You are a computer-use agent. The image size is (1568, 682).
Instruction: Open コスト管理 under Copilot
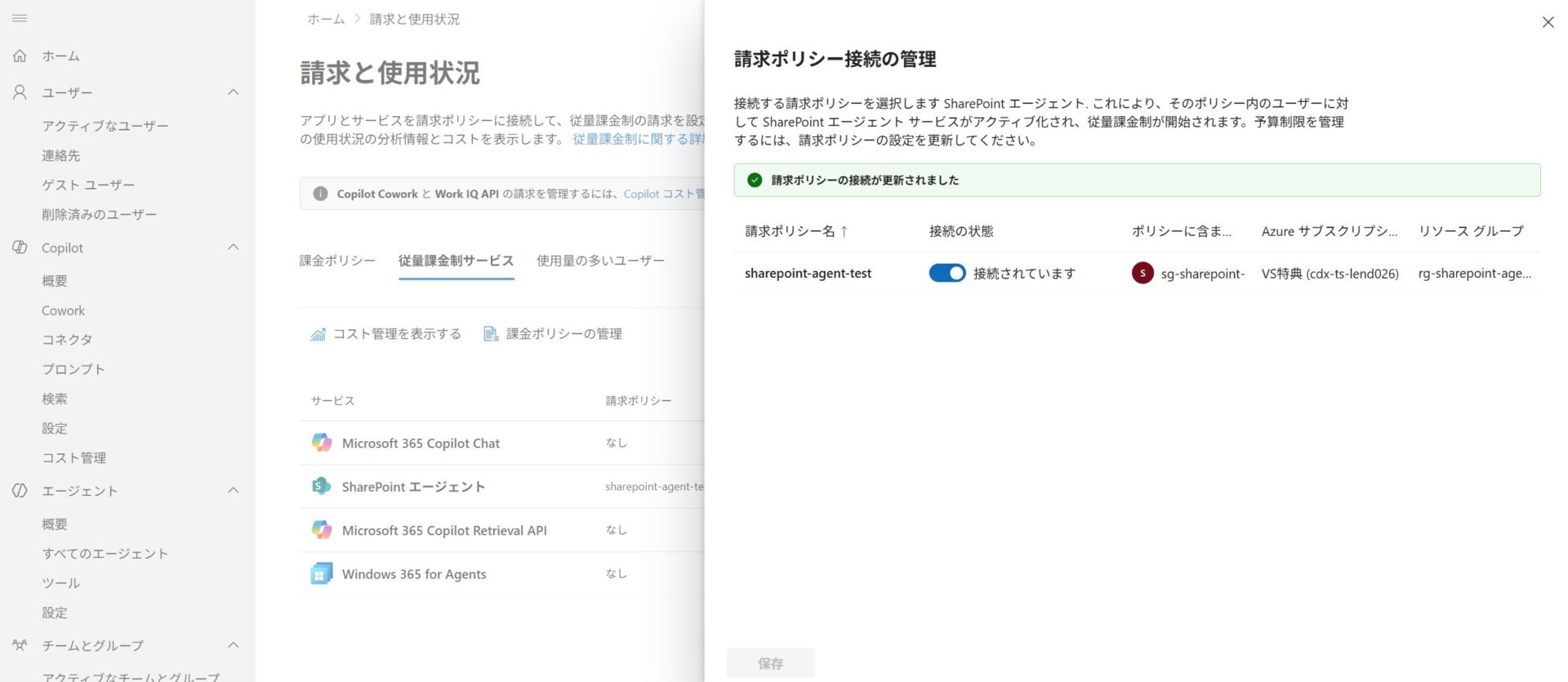pyautogui.click(x=74, y=457)
